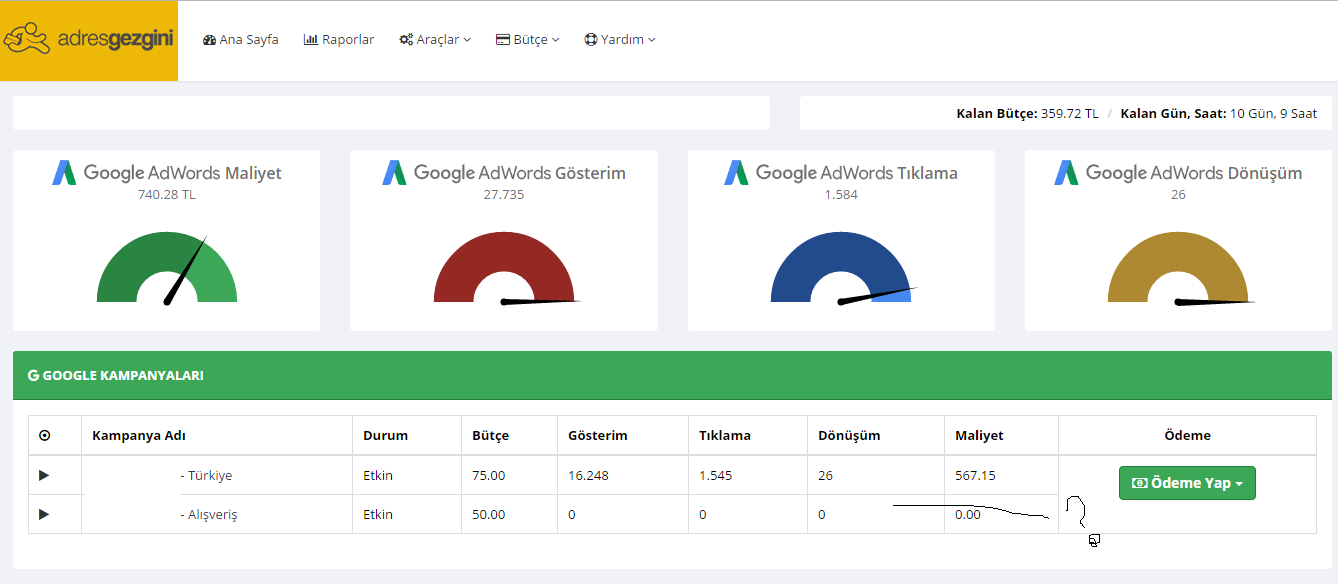Click the AdWords logo on Tıklama card
The height and width of the screenshot is (584, 1338).
click(x=737, y=173)
